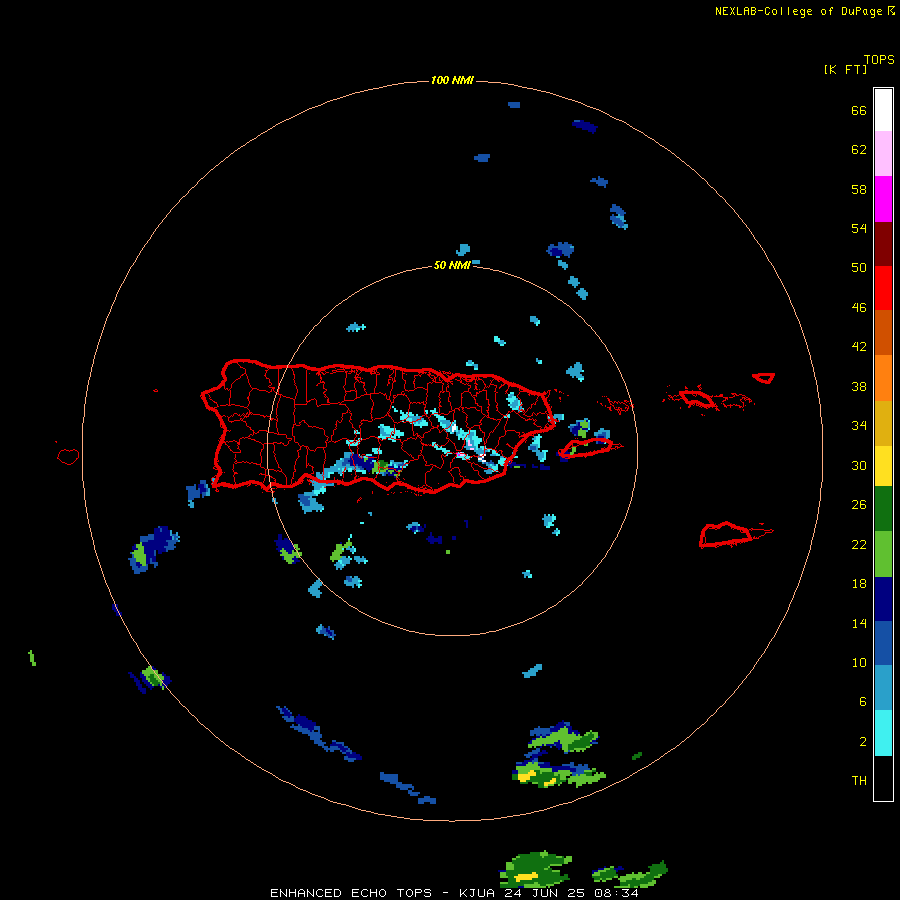Pick the light blue 6-10 kft swatch
Viewport: 900px width, 900px height.
tap(883, 687)
